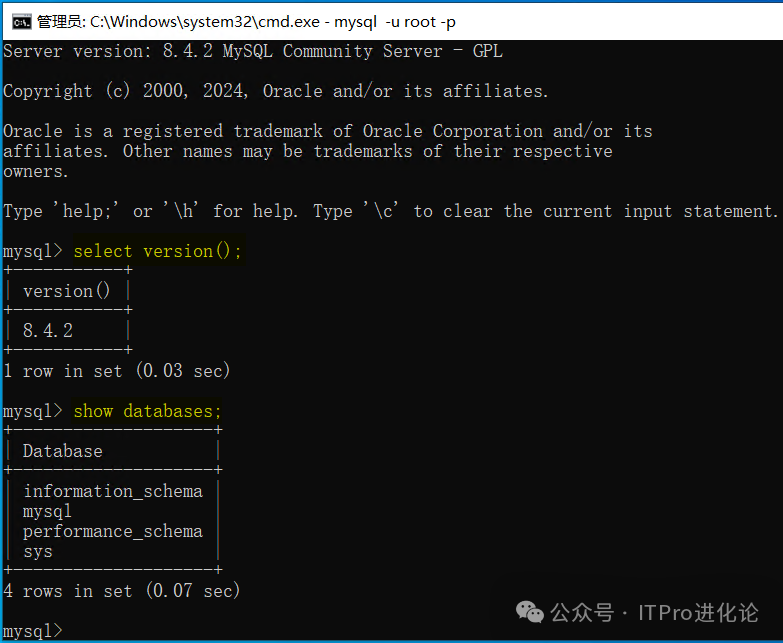The width and height of the screenshot is (783, 643).
Task: Click the 'version()' column header
Action: (66, 291)
